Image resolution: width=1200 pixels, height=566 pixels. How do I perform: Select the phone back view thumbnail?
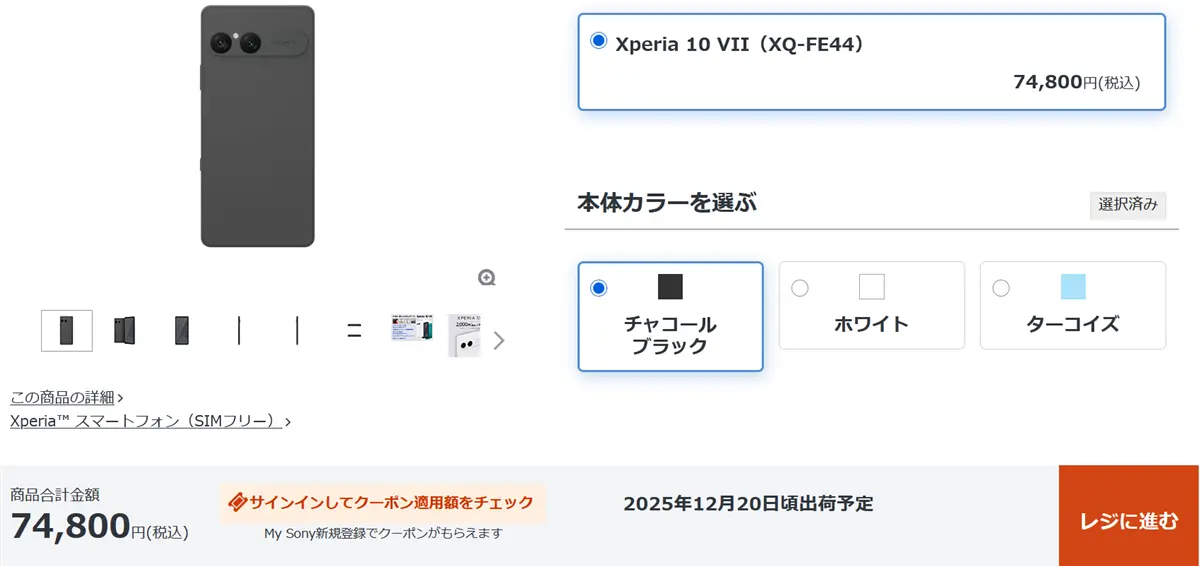pyautogui.click(x=67, y=330)
